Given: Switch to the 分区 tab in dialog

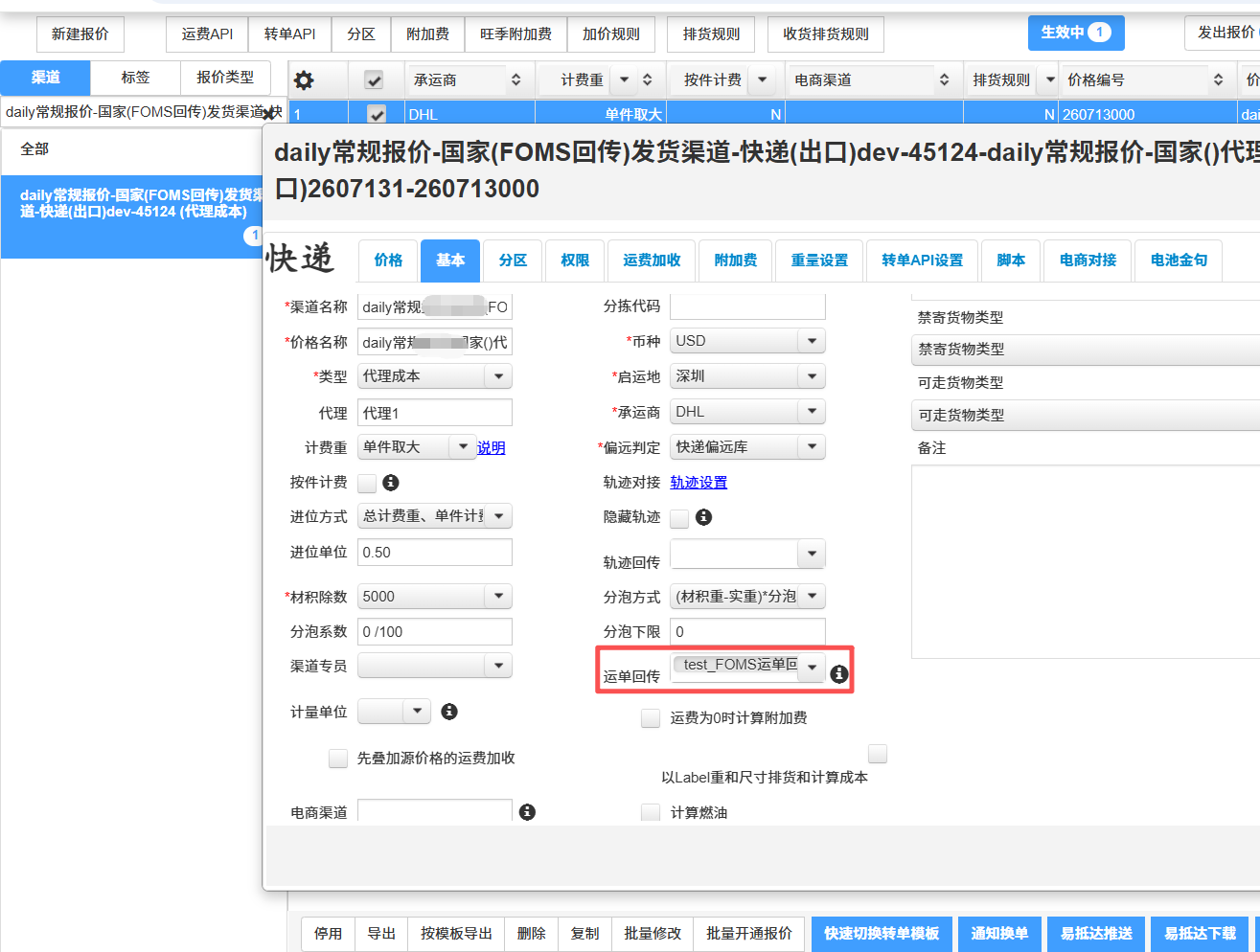Looking at the screenshot, I should [x=513, y=261].
